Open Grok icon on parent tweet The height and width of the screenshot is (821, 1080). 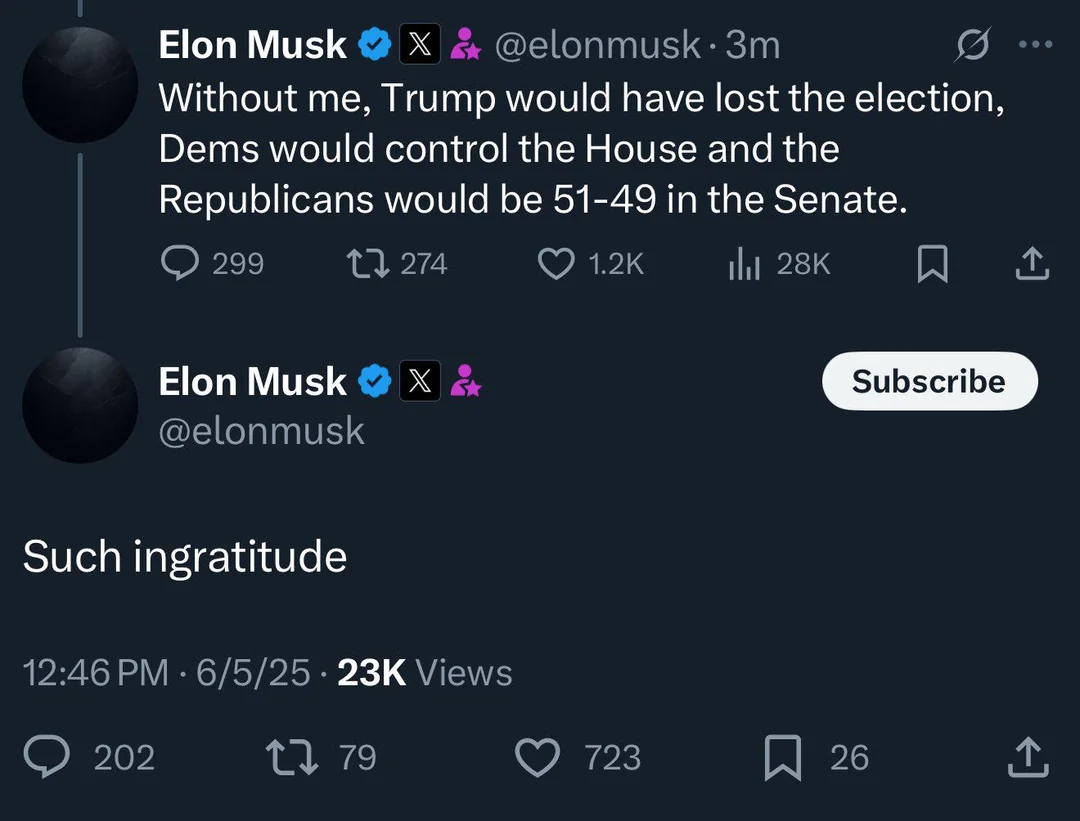[x=972, y=46]
